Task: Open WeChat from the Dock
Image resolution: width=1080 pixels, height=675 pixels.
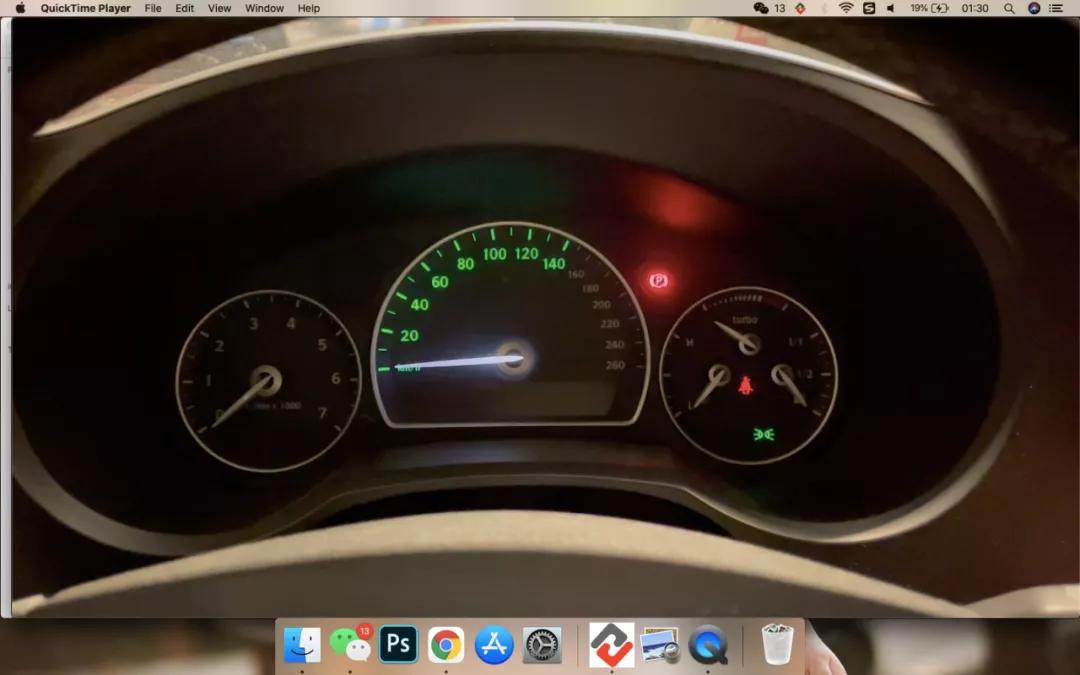Action: pos(350,645)
